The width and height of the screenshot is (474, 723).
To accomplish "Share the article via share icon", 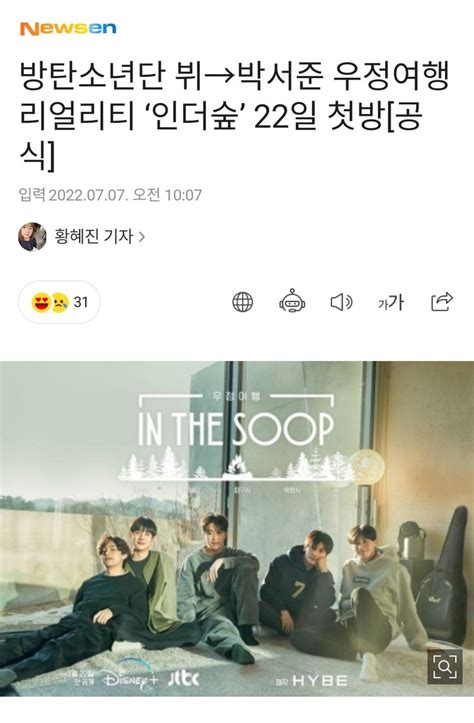I will click(442, 302).
